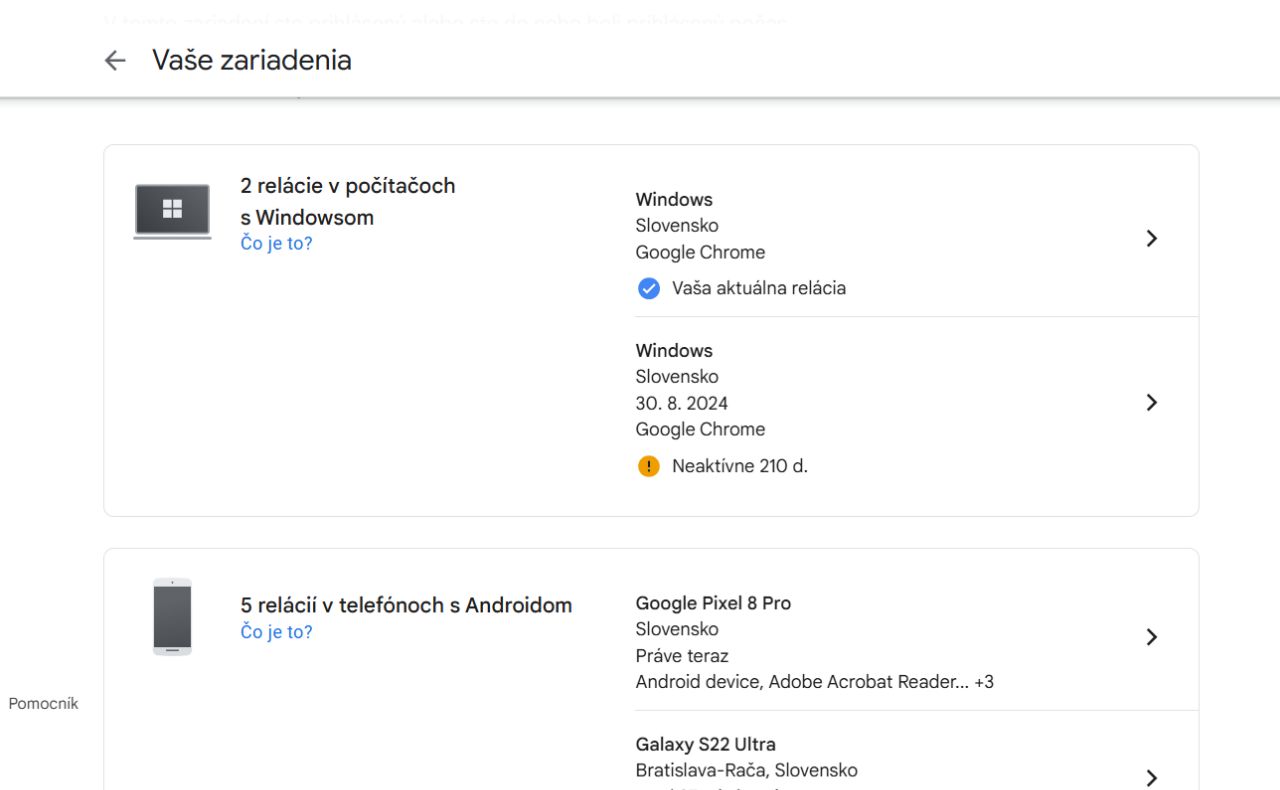Click the Android phone icon

(x=172, y=617)
